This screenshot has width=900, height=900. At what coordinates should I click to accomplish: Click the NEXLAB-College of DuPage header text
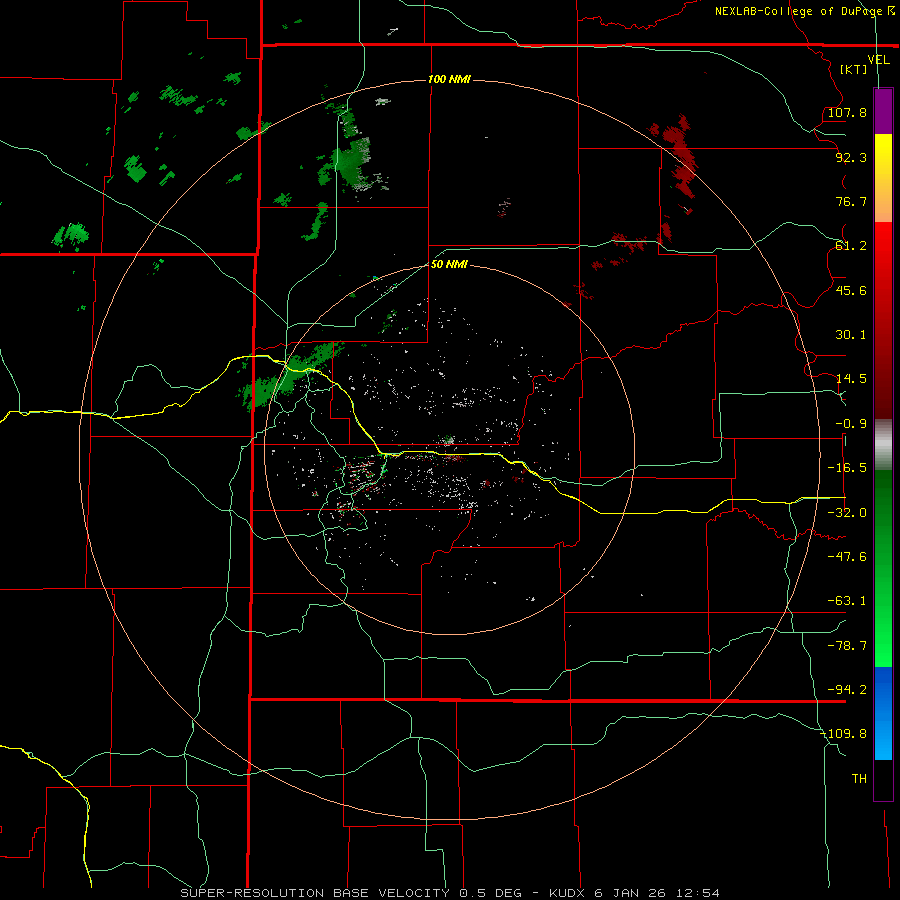pyautogui.click(x=804, y=11)
